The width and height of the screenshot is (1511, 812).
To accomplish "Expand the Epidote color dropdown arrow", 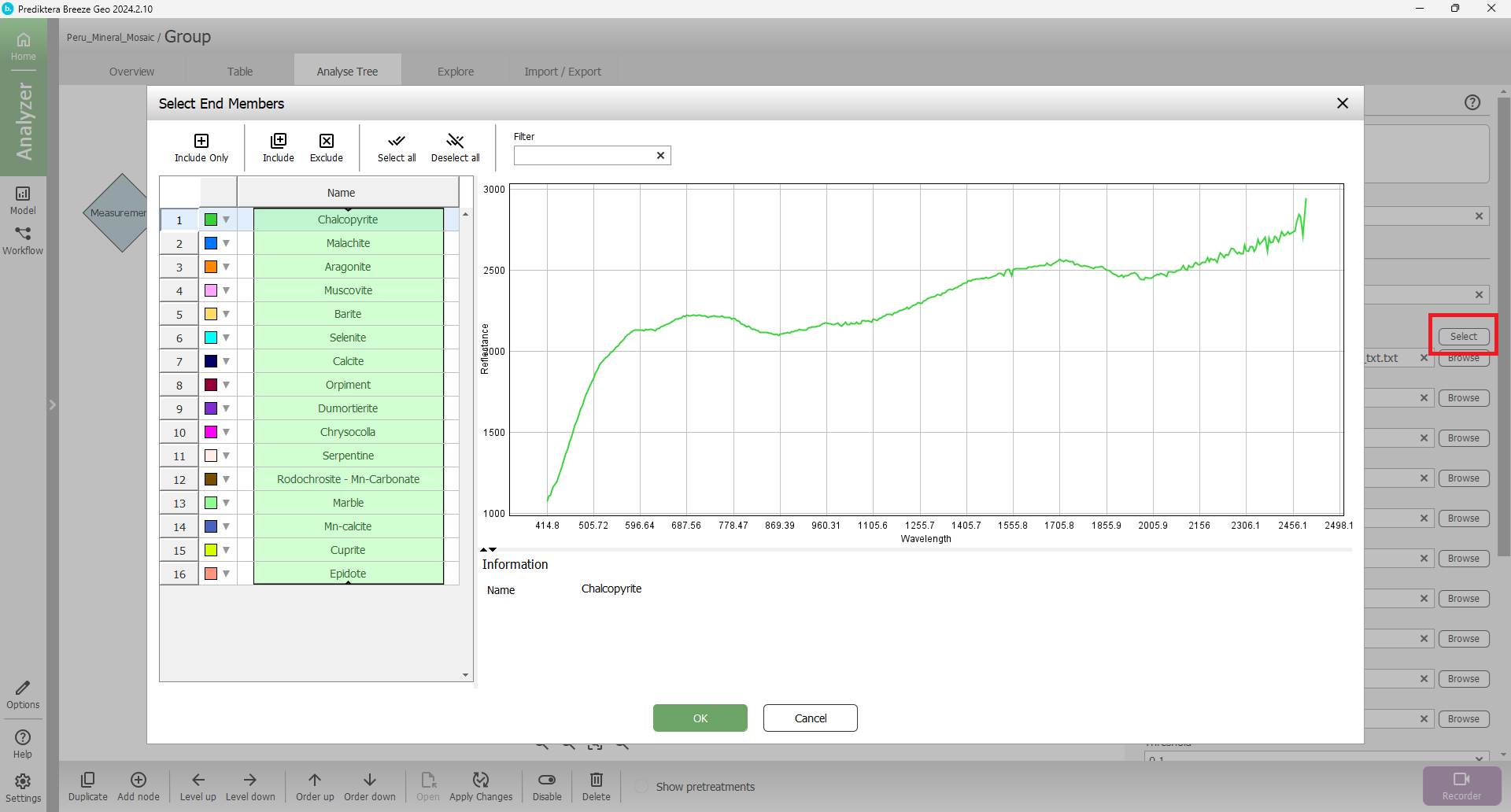I will (227, 574).
